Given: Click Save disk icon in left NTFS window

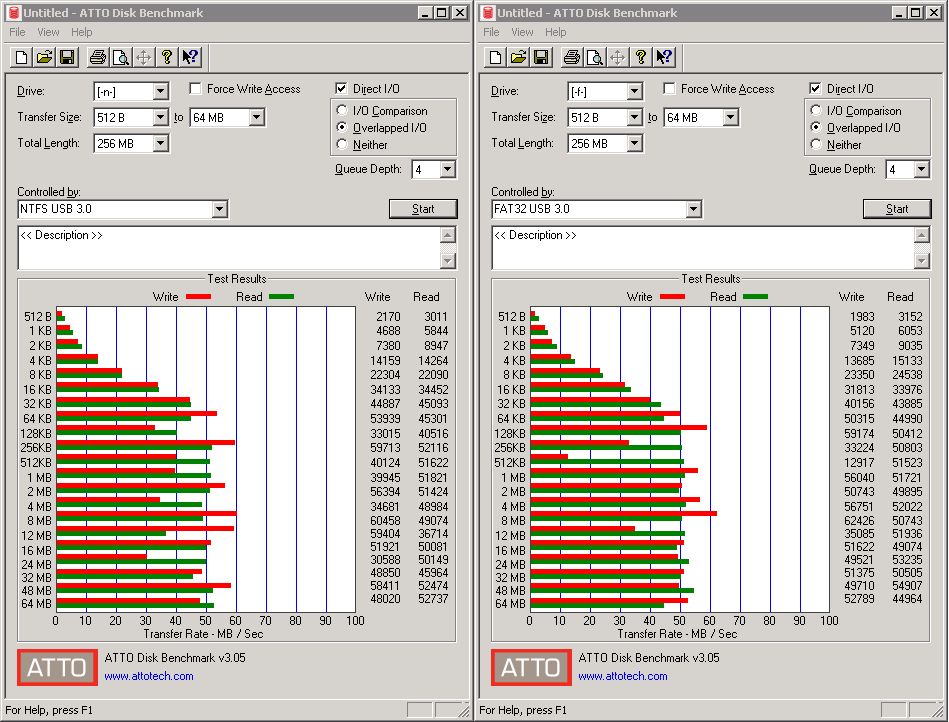Looking at the screenshot, I should [67, 57].
